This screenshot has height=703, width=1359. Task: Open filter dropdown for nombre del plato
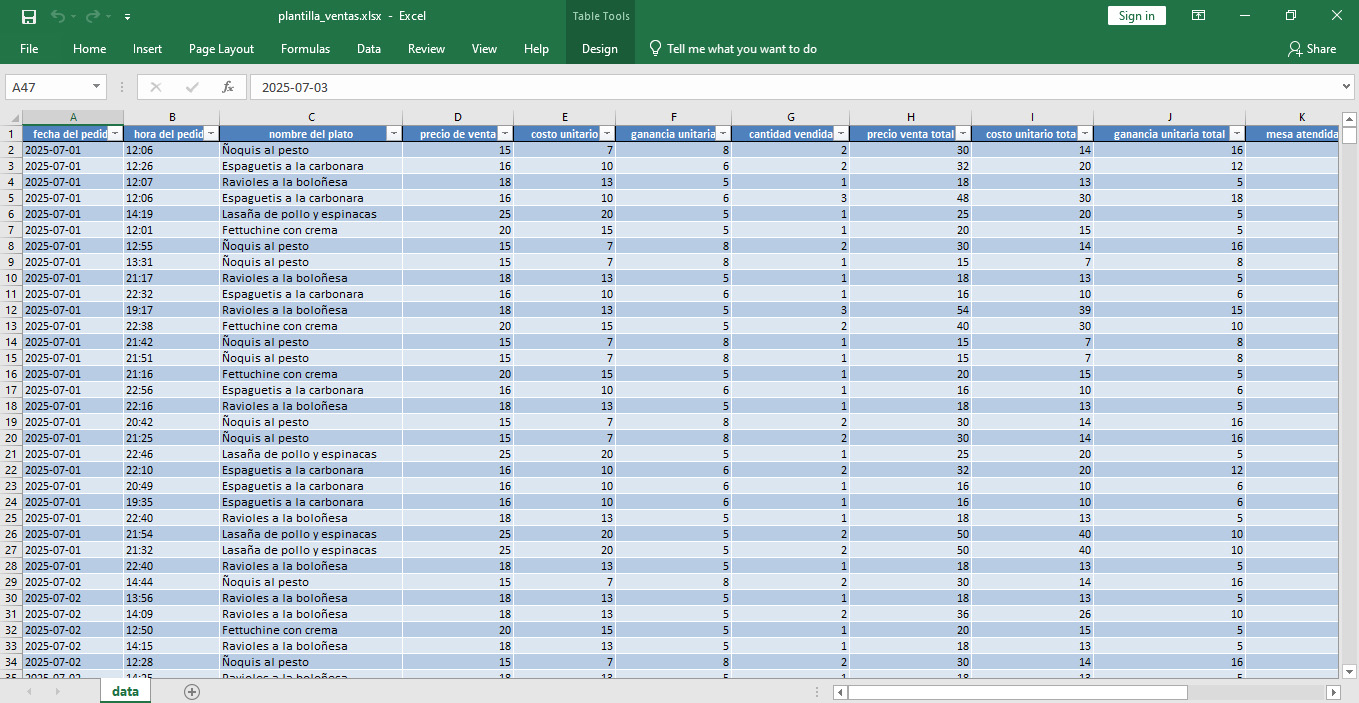tap(393, 134)
